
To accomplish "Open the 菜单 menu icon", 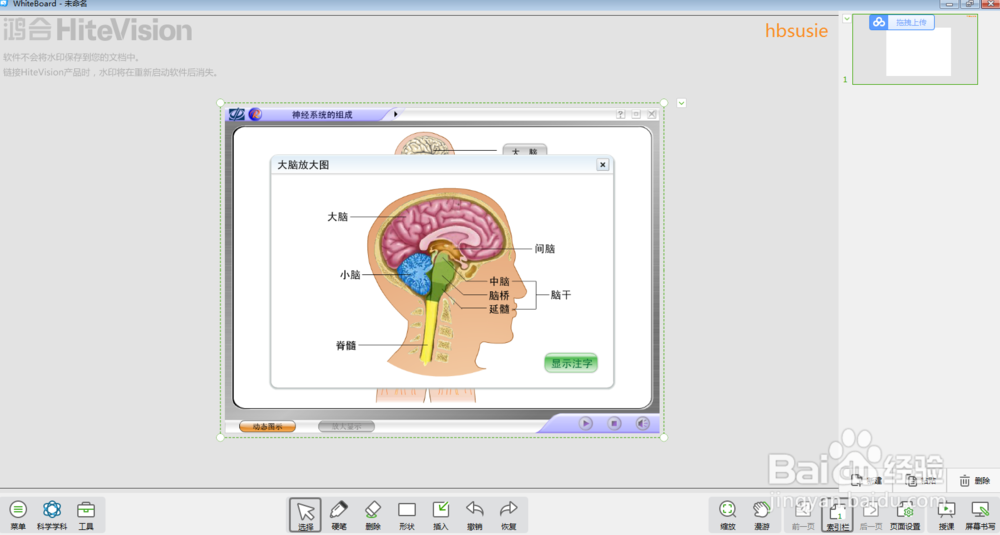I will tap(18, 515).
